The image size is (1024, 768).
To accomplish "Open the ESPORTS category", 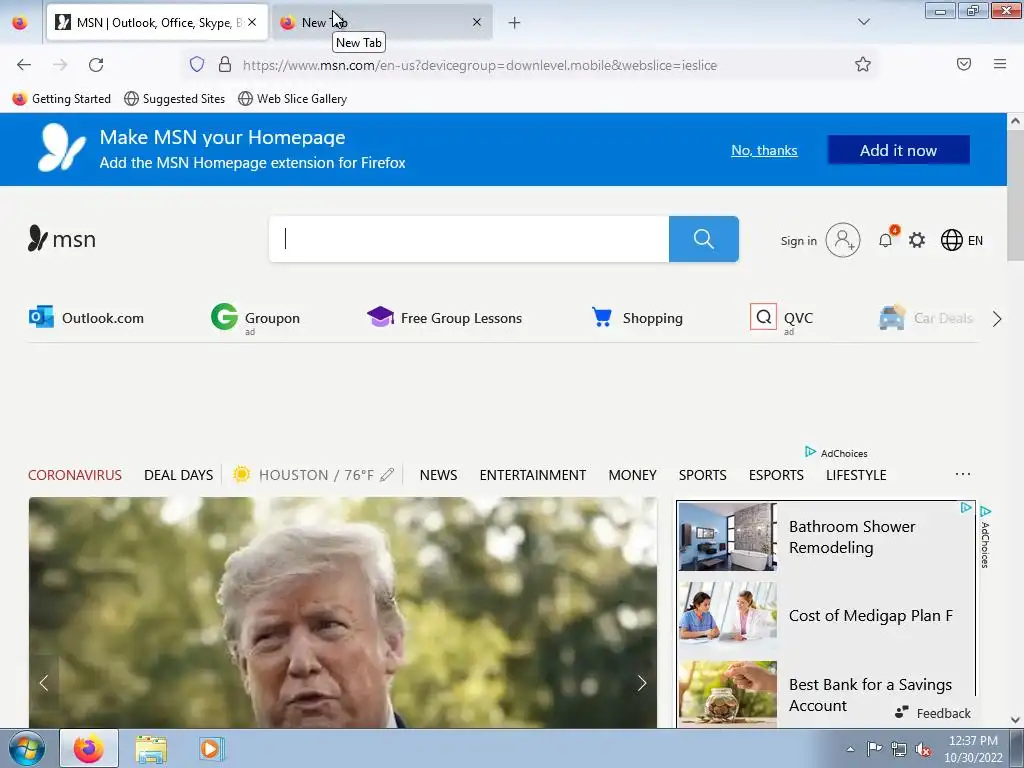I will (776, 475).
